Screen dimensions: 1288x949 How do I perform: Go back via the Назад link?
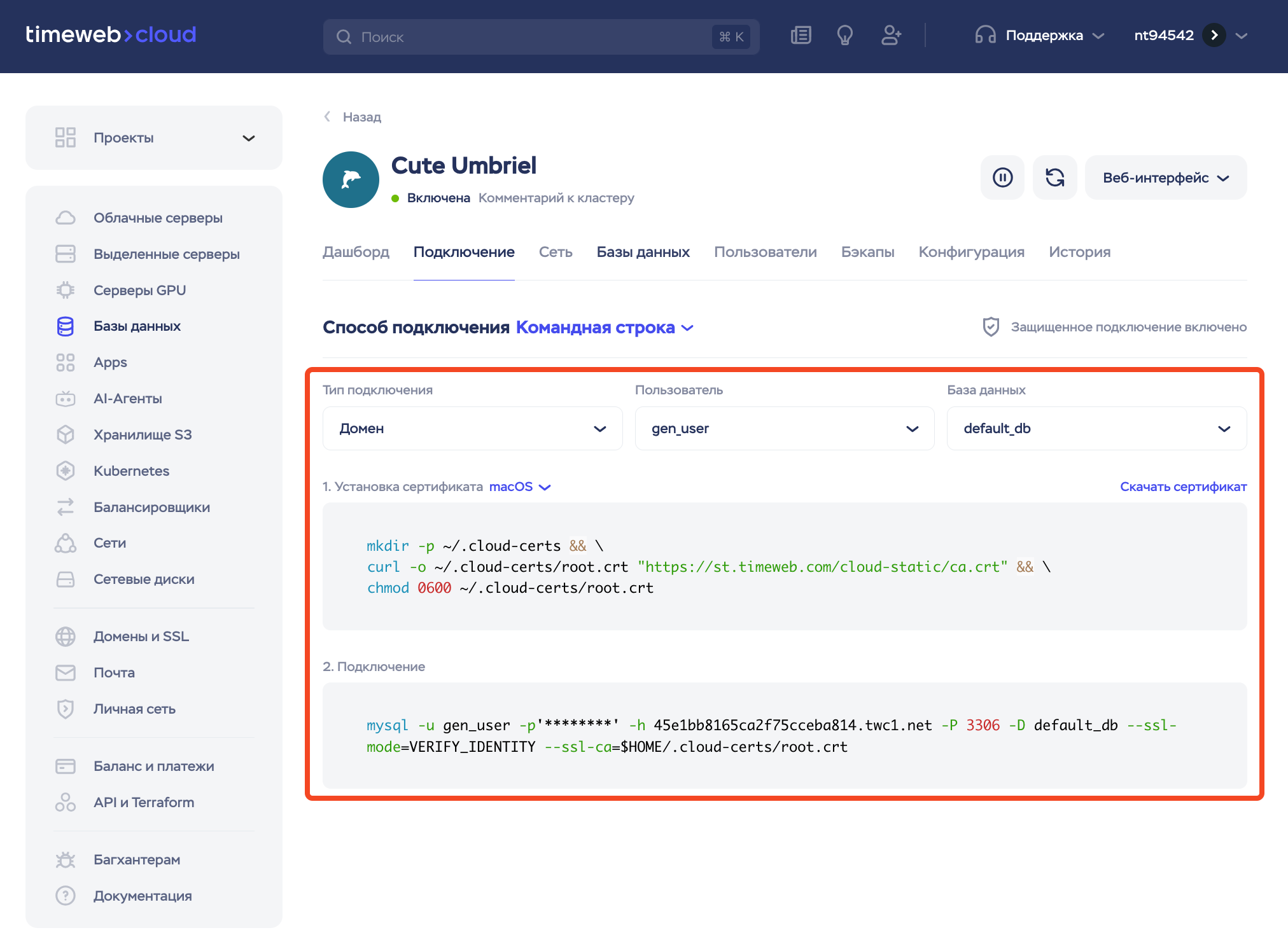pyautogui.click(x=353, y=116)
